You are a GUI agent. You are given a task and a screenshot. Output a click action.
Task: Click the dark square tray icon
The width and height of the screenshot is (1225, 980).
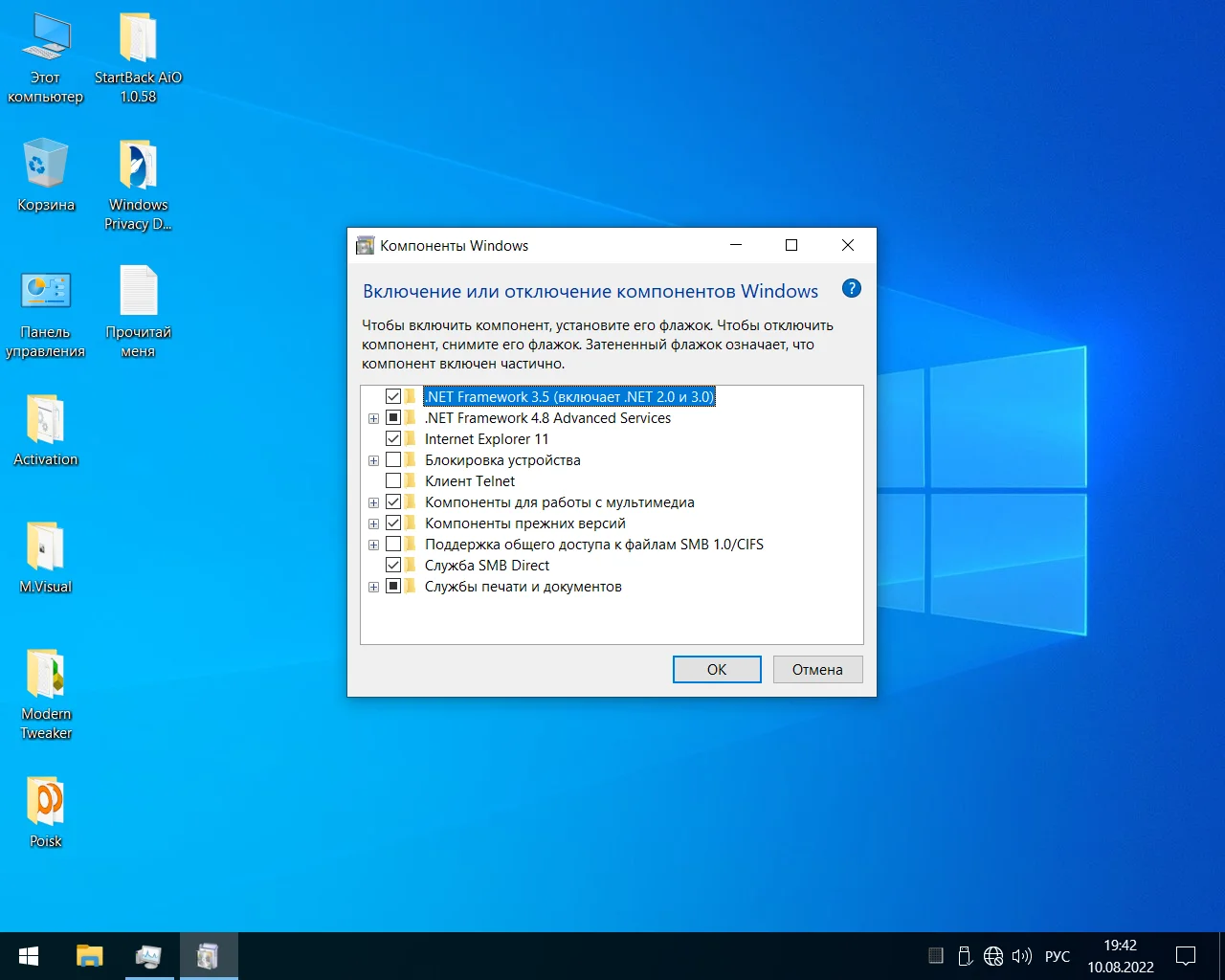(936, 955)
